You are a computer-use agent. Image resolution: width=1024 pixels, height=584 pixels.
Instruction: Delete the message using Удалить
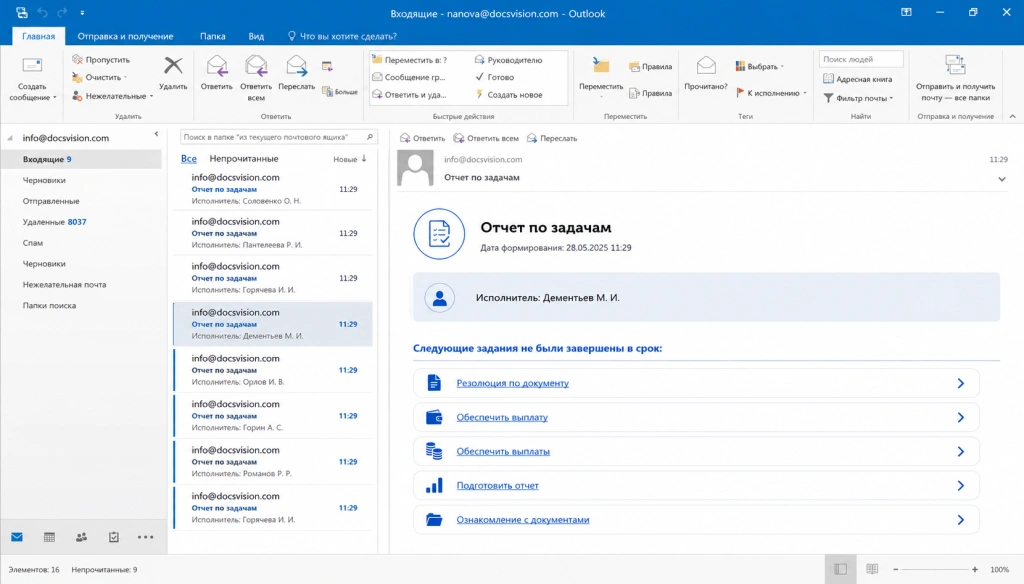[173, 73]
